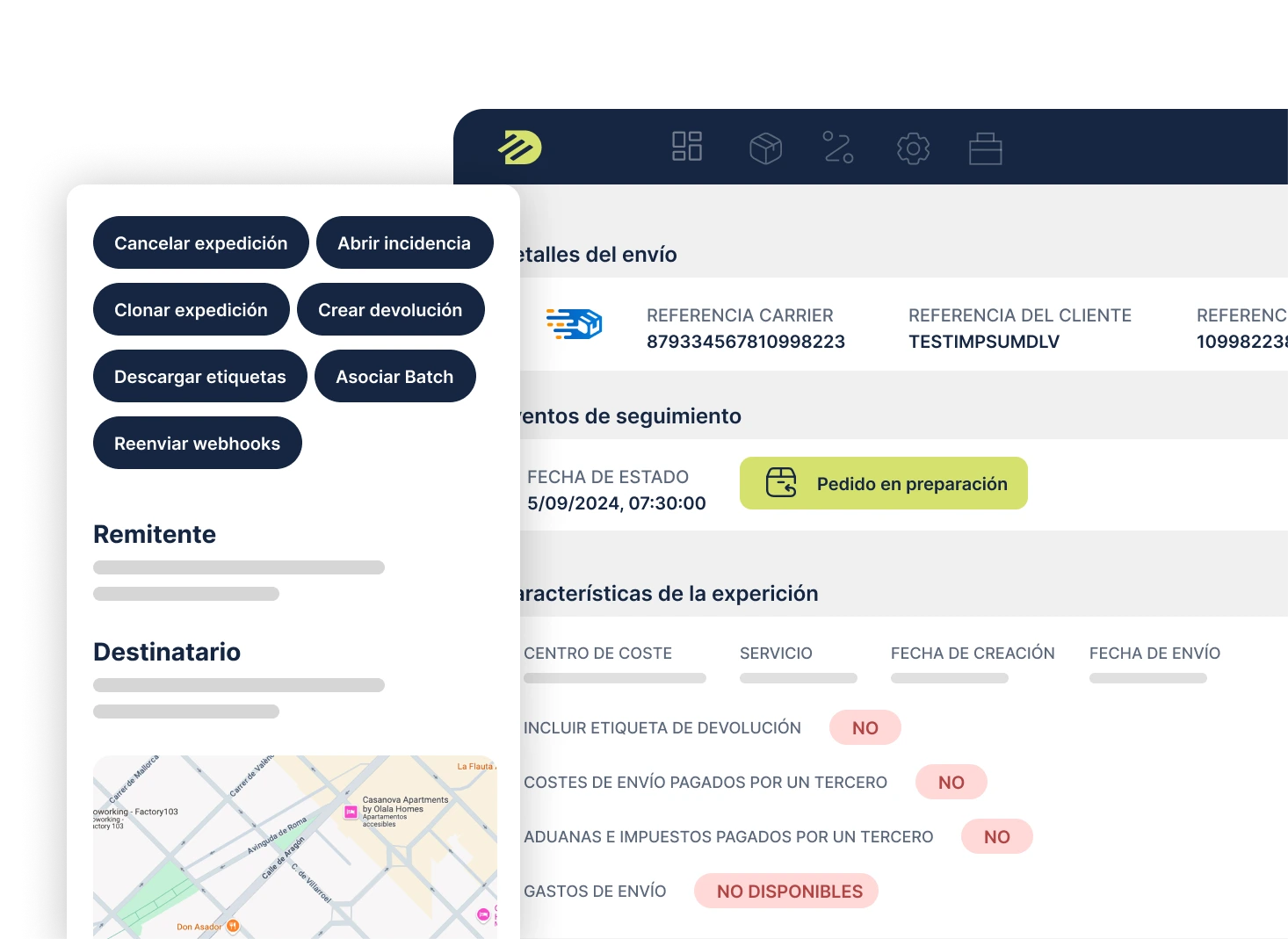The width and height of the screenshot is (1288, 939).
Task: Toggle NO for third-party shipping costs
Action: (x=951, y=783)
